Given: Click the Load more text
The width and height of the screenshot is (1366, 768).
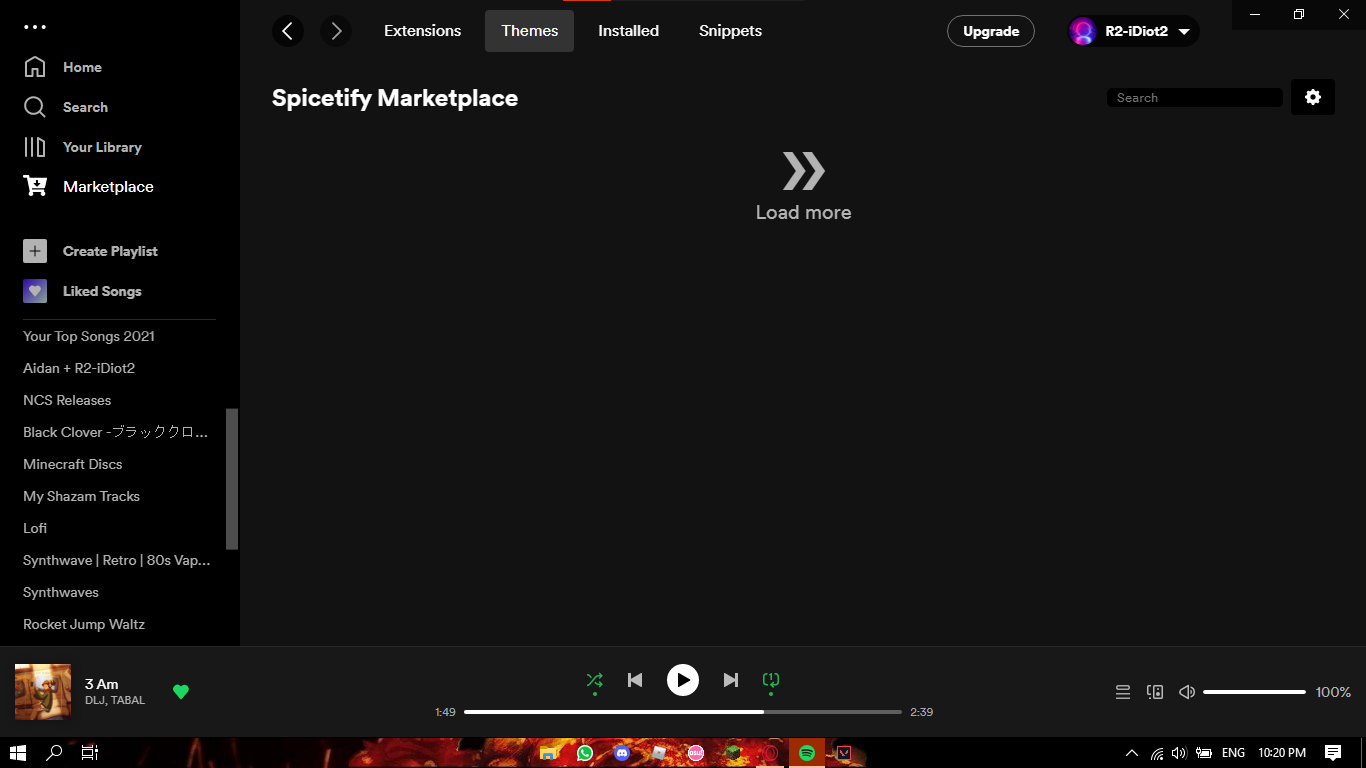Looking at the screenshot, I should pos(803,212).
